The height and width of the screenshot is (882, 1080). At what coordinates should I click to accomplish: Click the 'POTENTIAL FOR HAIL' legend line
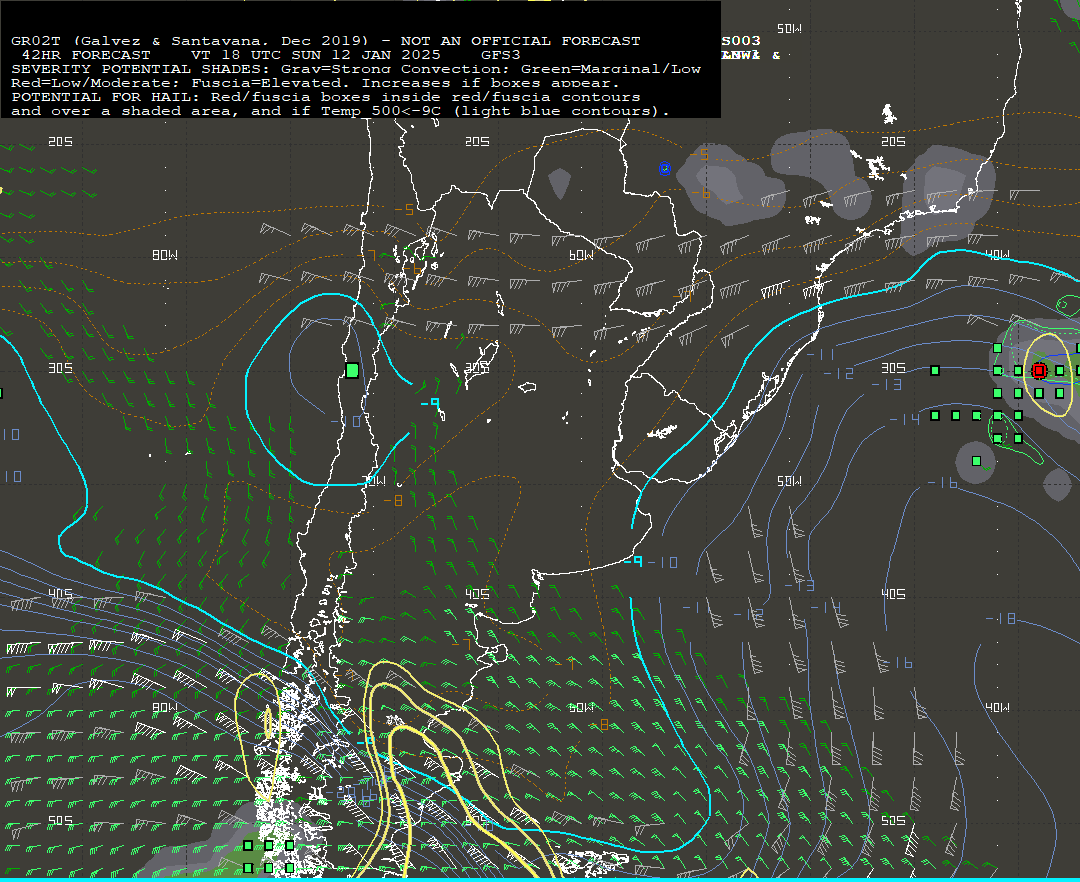tap(326, 97)
